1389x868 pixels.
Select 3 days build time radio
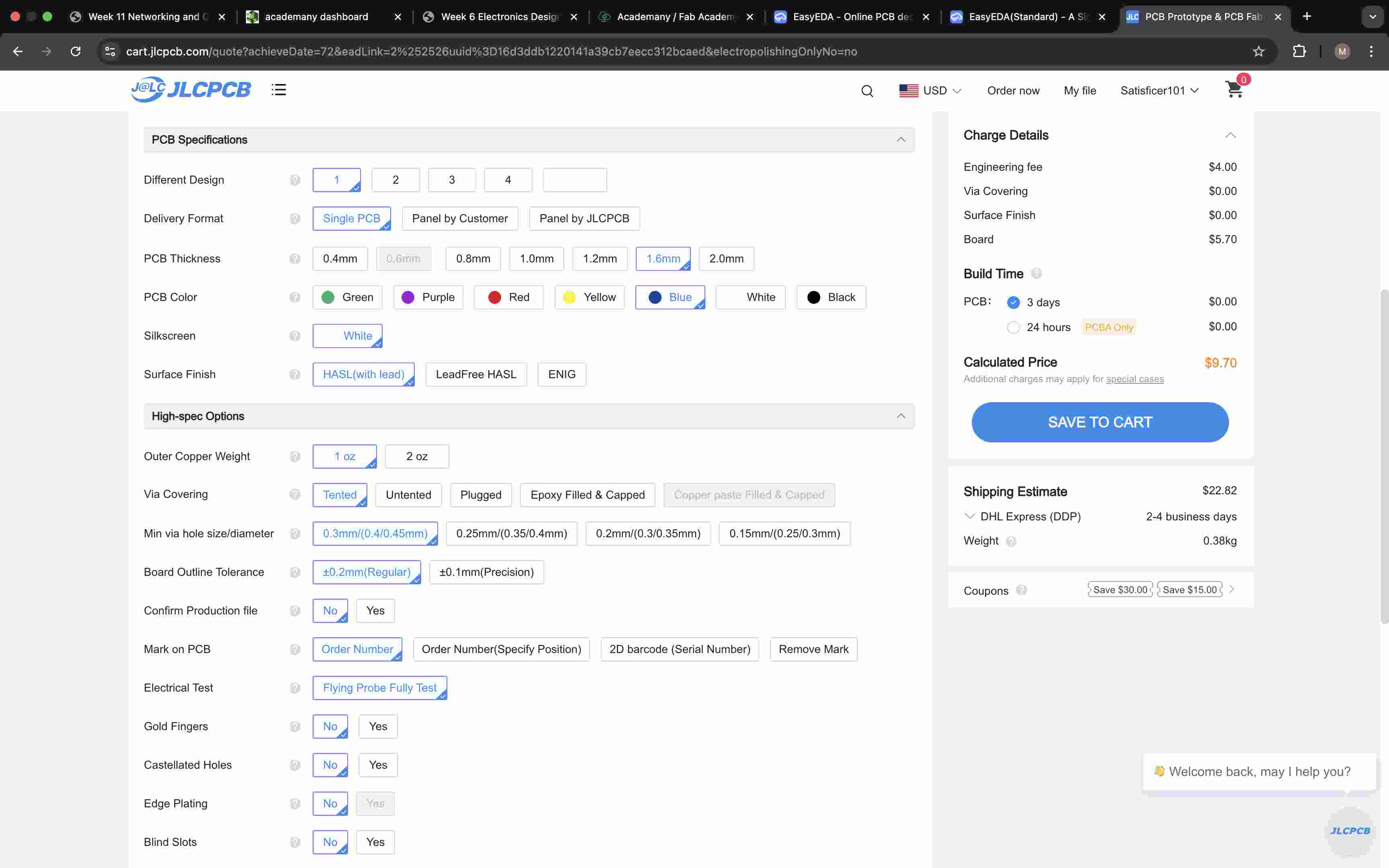pos(1013,303)
